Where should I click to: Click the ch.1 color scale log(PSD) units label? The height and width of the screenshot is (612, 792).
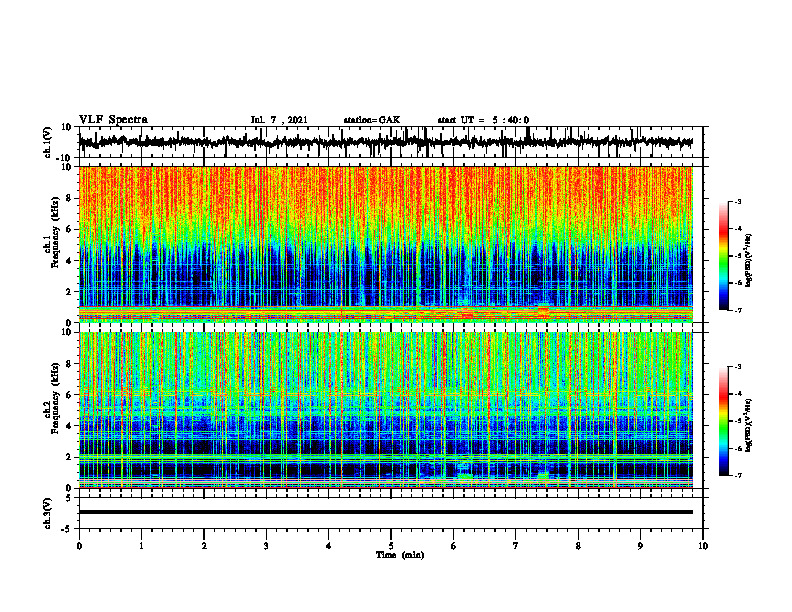[x=748, y=261]
